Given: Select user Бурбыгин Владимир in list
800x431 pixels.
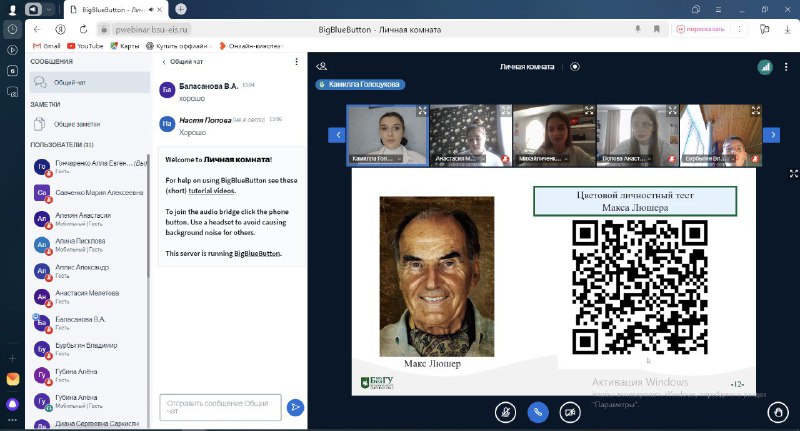Looking at the screenshot, I should [x=89, y=349].
